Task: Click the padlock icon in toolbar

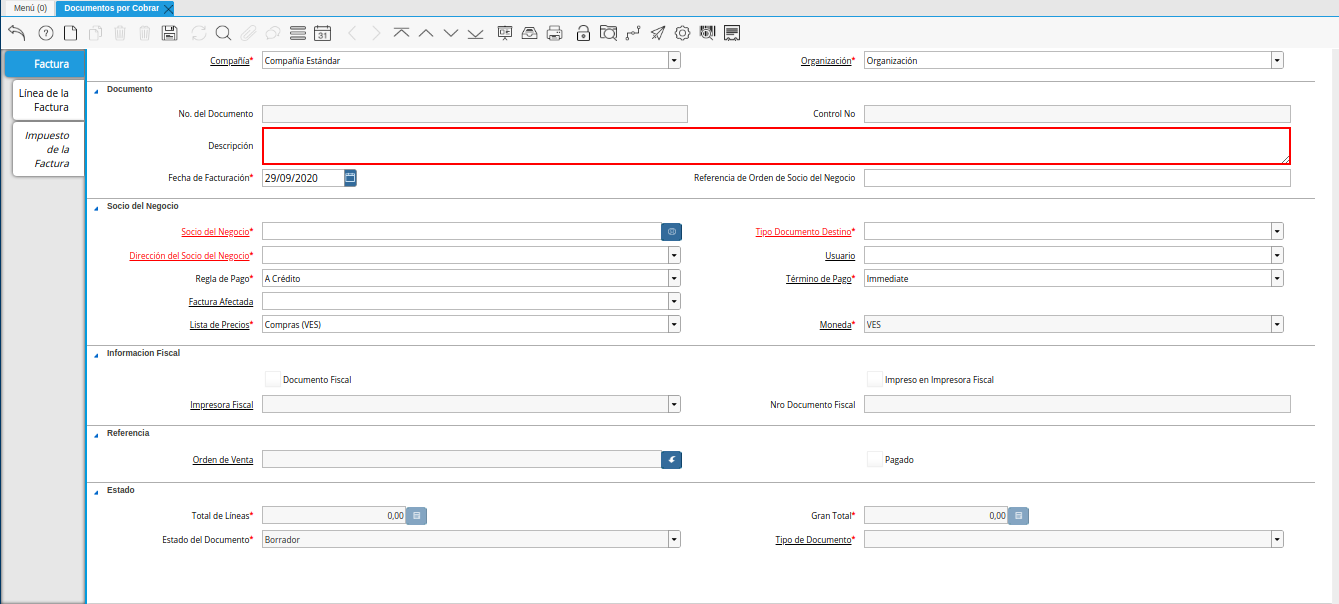Action: coord(583,33)
